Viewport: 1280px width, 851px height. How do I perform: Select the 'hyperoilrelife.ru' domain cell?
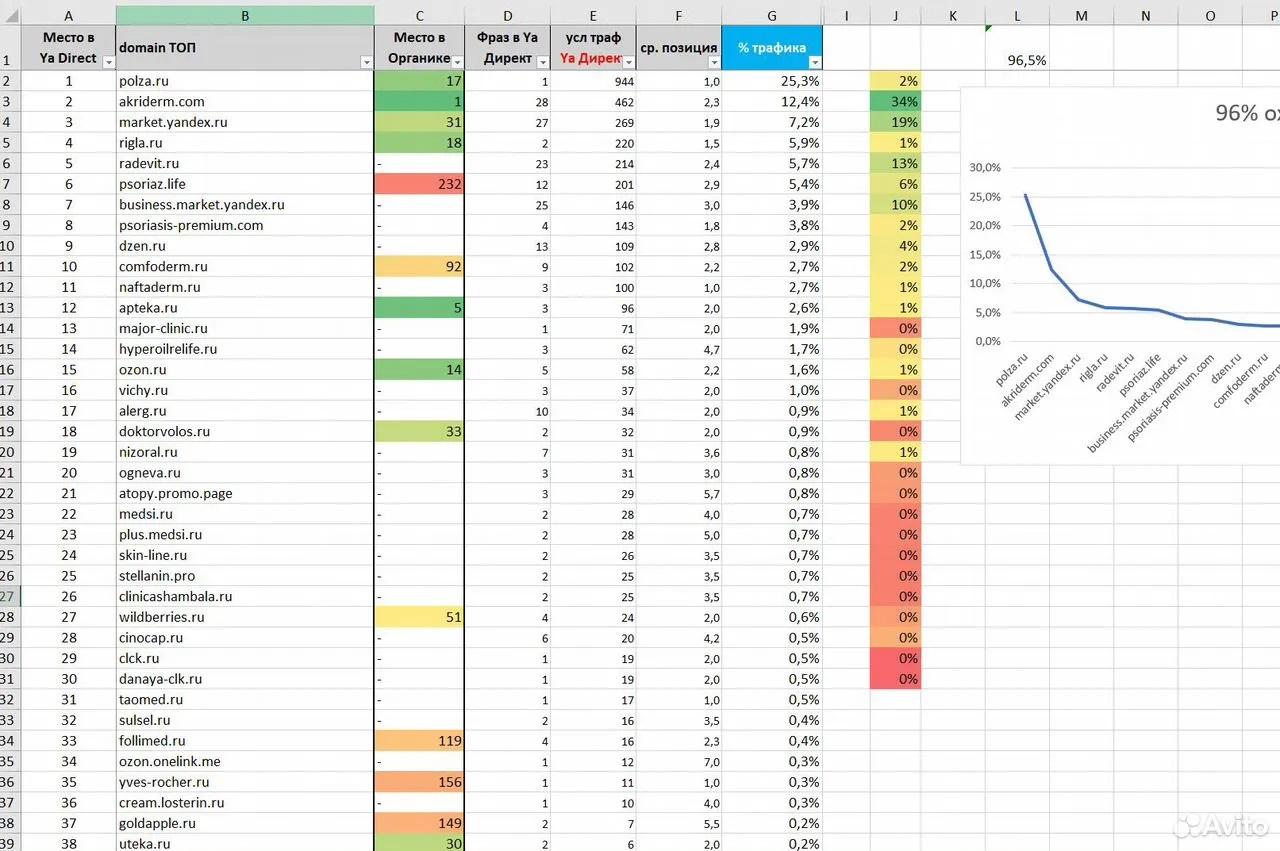[245, 349]
